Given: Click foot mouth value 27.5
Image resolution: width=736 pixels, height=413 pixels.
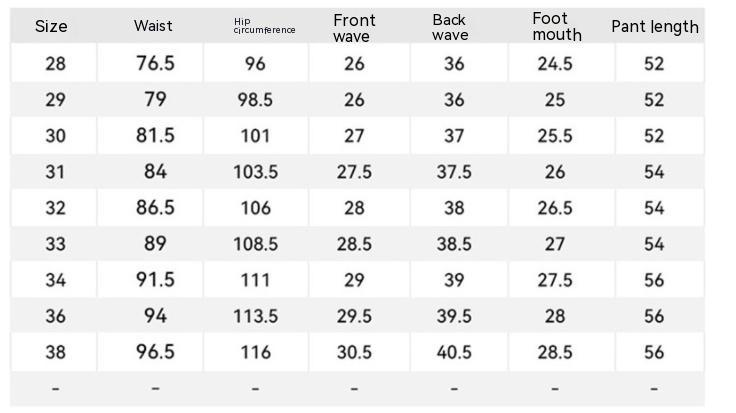Looking at the screenshot, I should [555, 280].
